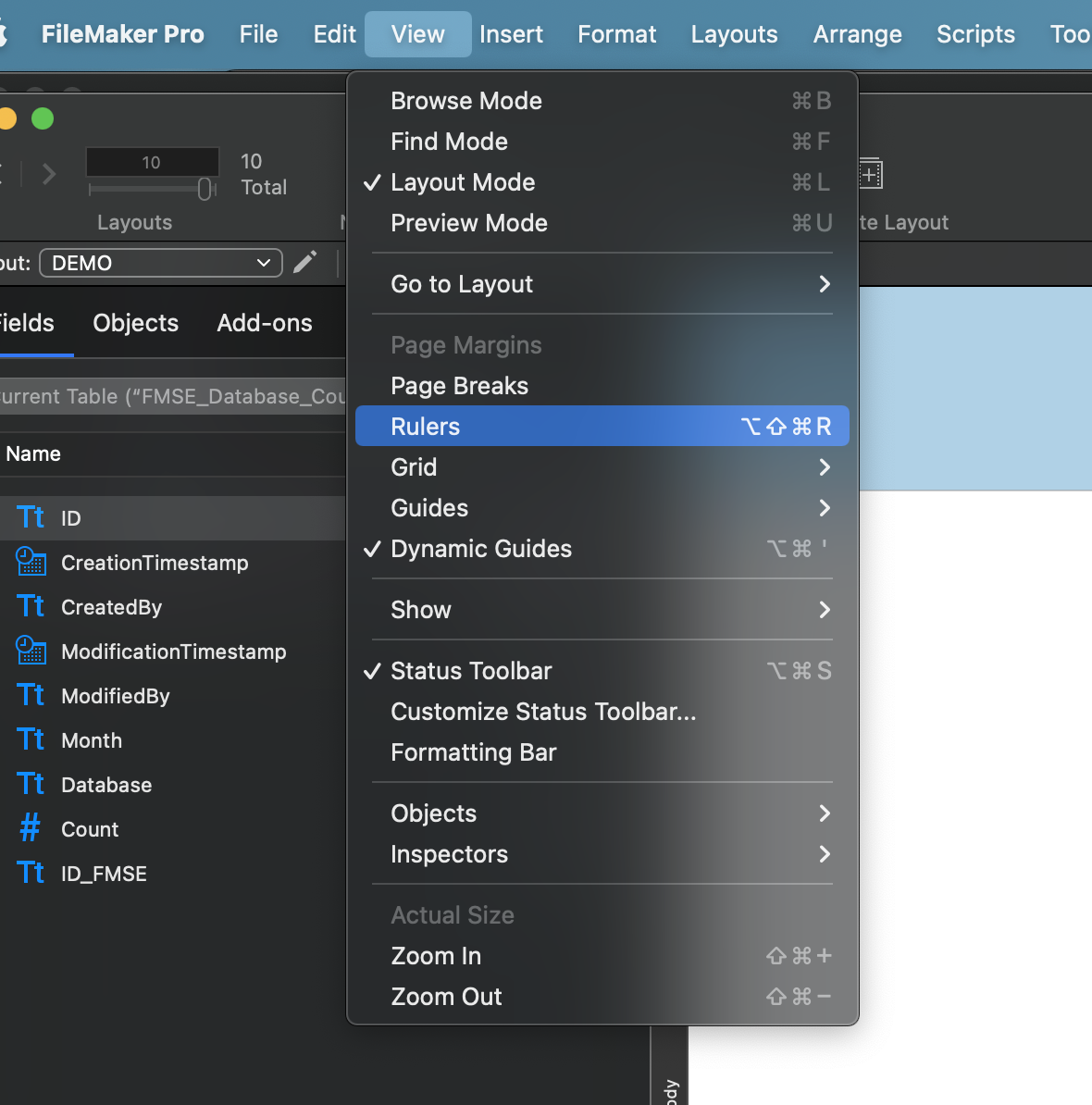Open the FileMaker Pro application menu
The height and width of the screenshot is (1105, 1092).
pos(122,34)
